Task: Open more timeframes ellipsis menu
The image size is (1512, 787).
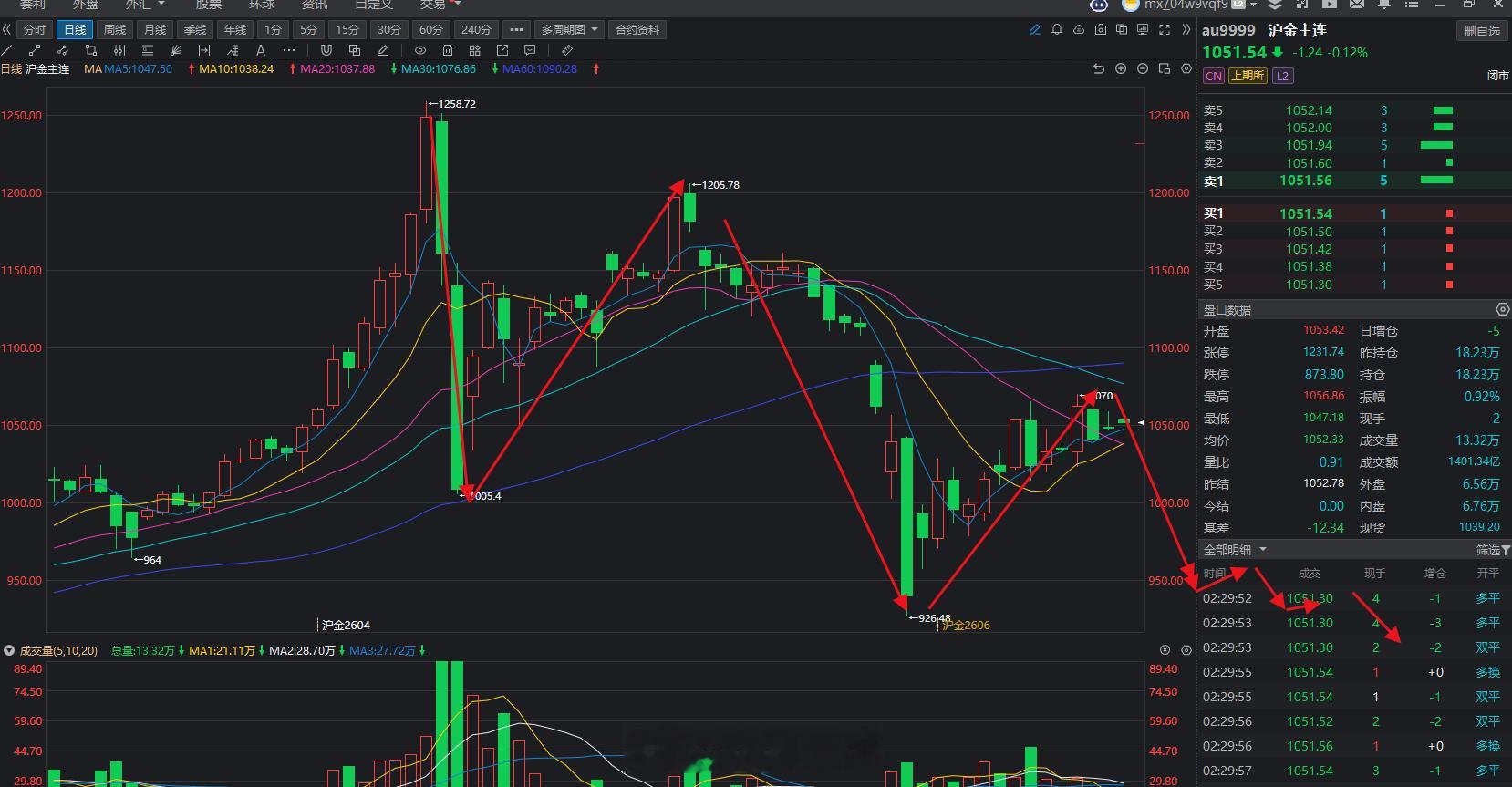Action: pyautogui.click(x=516, y=30)
